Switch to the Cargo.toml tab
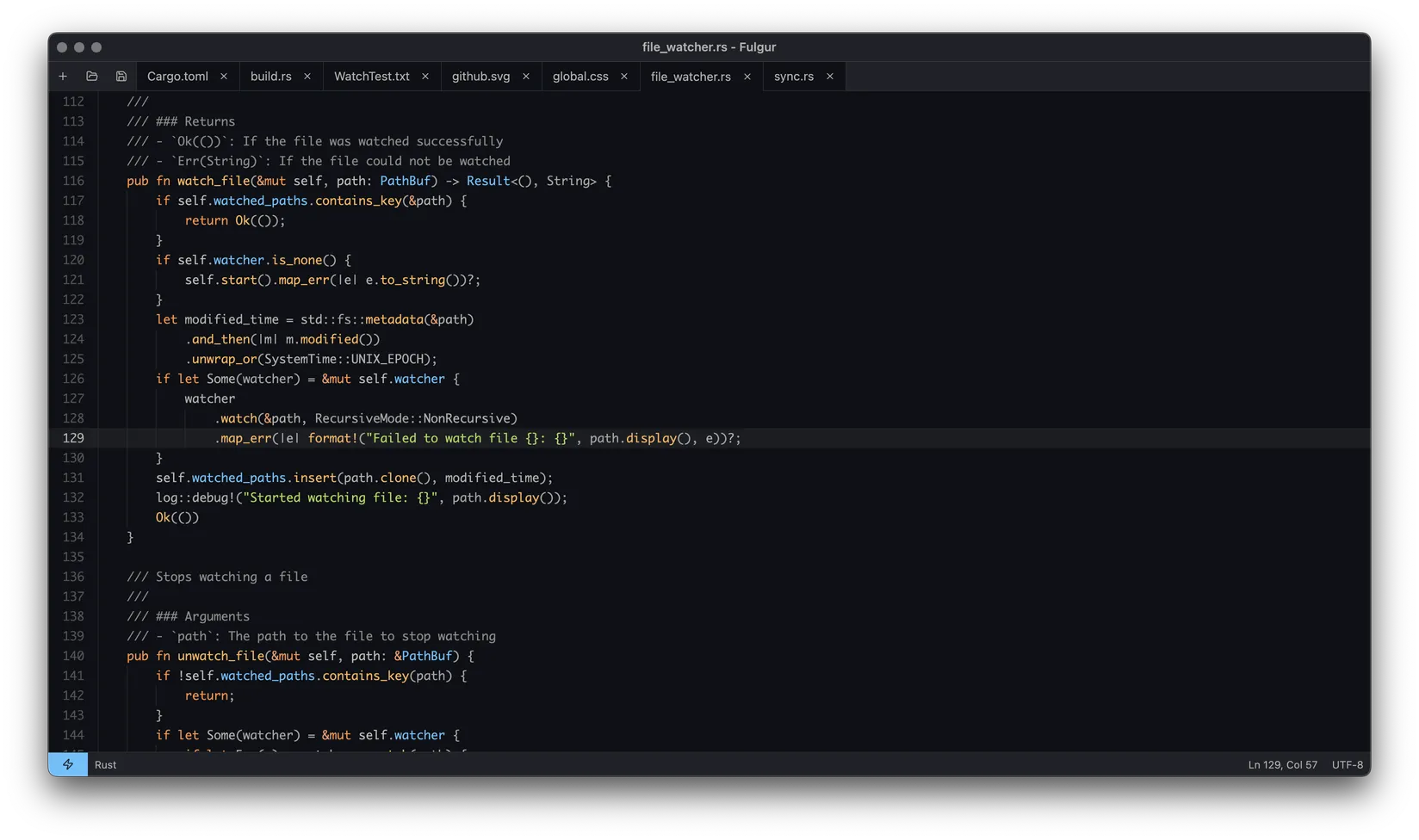Screen dimensions: 1419x840 click(177, 77)
